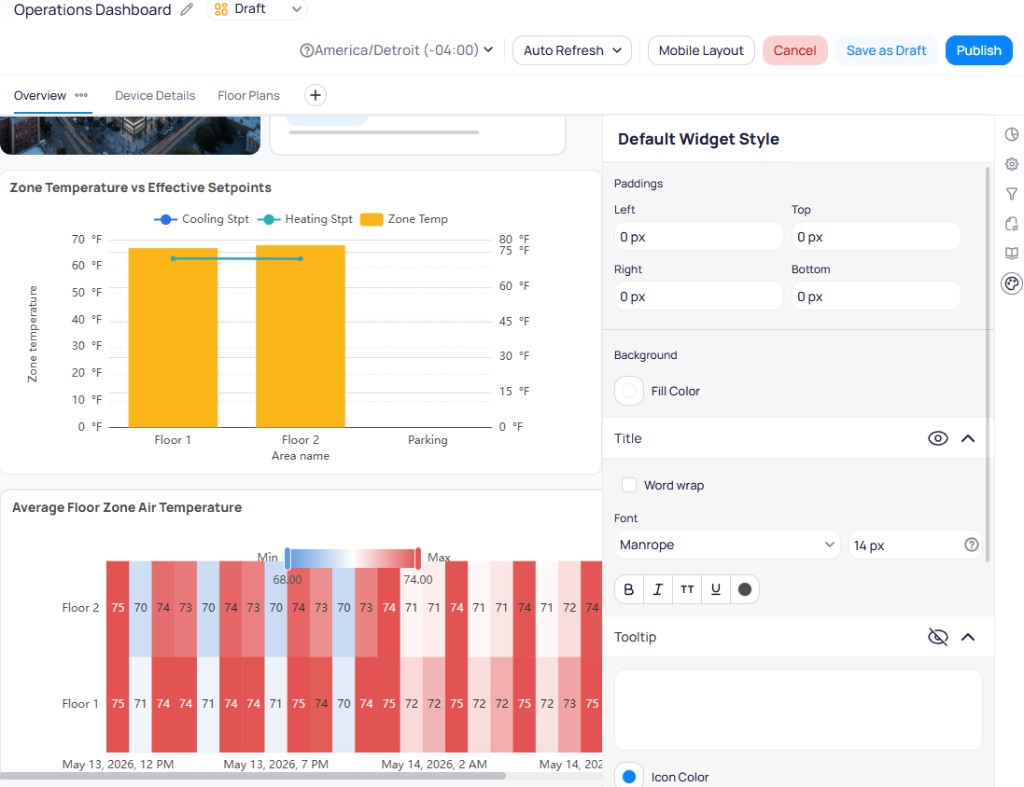This screenshot has width=1024, height=787.
Task: Switch to the Overview tab
Action: (40, 95)
